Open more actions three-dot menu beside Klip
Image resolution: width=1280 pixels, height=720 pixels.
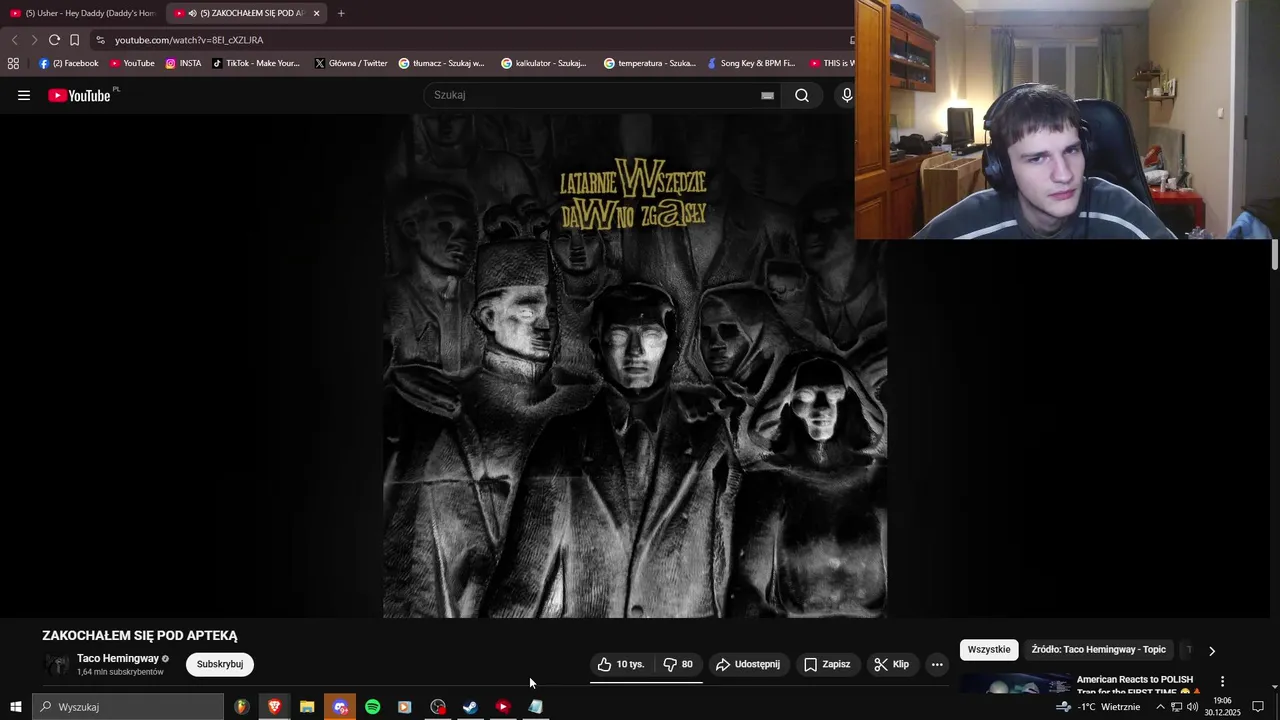tap(937, 664)
